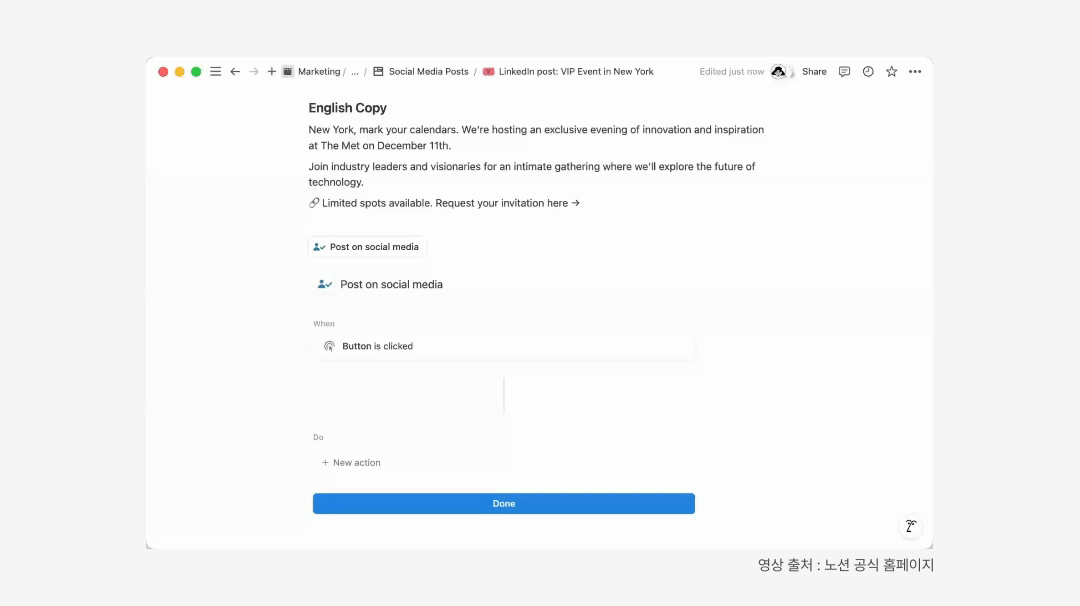The width and height of the screenshot is (1080, 606).
Task: Click the Share button
Action: 814,72
